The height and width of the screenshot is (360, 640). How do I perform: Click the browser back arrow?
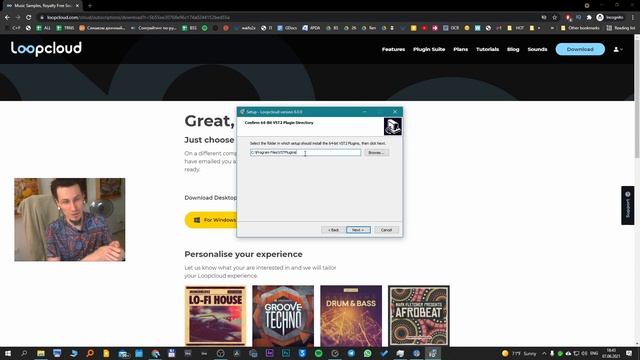(7, 17)
